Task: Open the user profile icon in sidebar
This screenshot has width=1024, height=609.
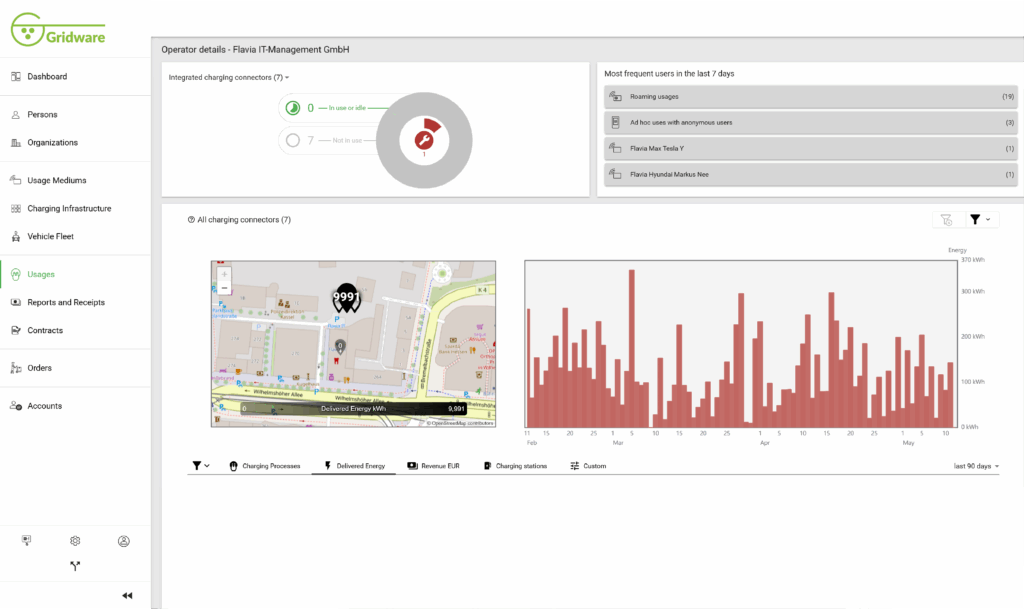Action: point(124,541)
